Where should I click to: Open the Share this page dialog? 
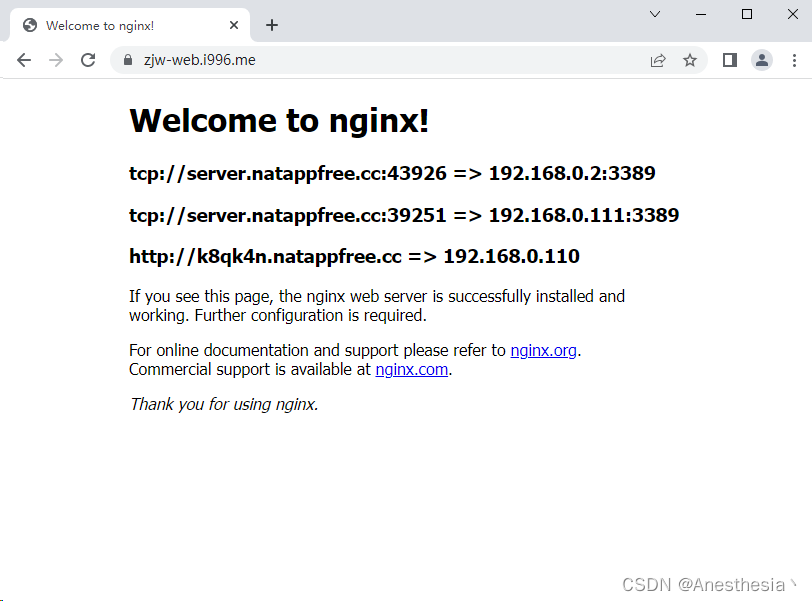click(x=658, y=60)
